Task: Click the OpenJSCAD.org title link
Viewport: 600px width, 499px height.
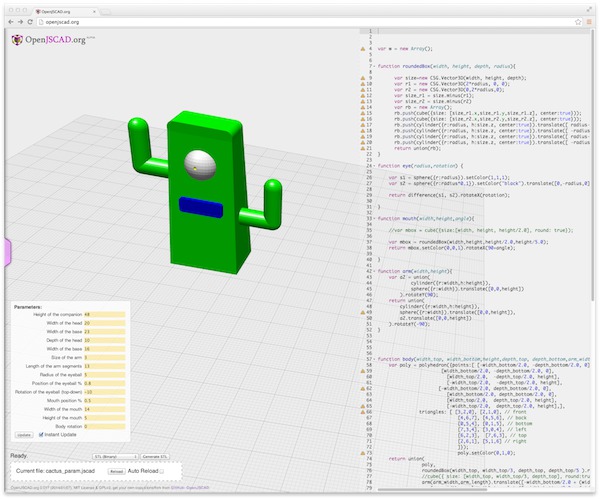Action: click(55, 40)
